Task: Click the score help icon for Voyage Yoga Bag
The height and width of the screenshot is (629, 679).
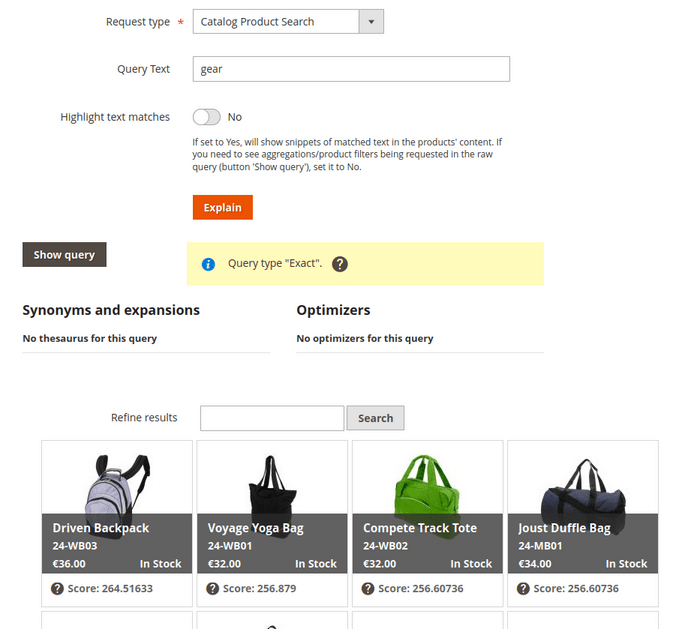Action: click(213, 589)
